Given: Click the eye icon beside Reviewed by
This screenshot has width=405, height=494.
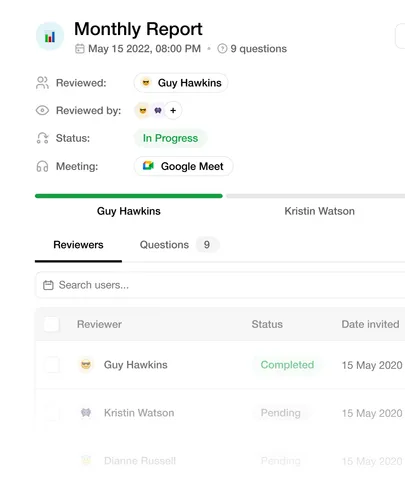Looking at the screenshot, I should click(42, 111).
